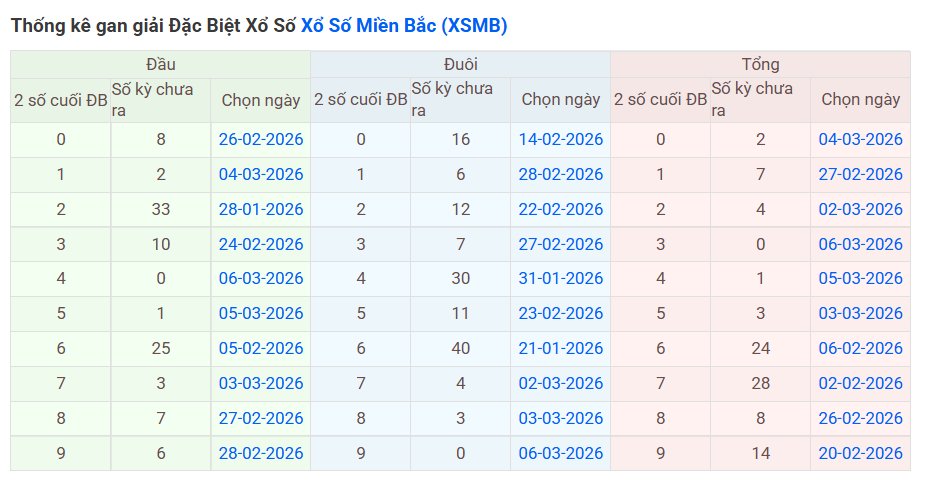Select the 20-02-2026 date for Tổng 9
Image resolution: width=932 pixels, height=490 pixels.
(x=860, y=453)
